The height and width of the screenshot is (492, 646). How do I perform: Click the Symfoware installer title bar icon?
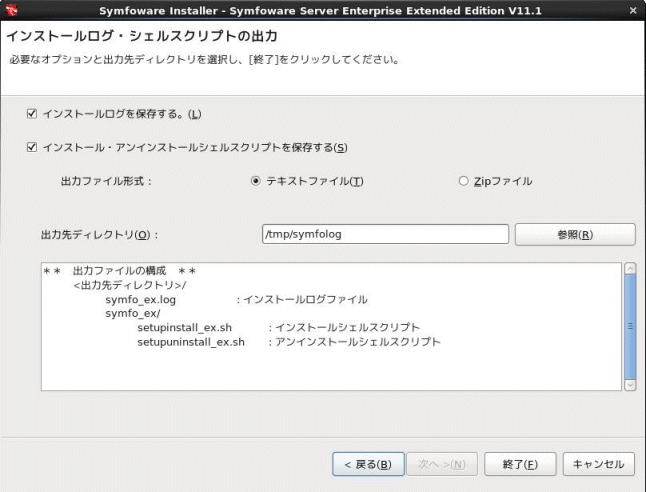(11, 10)
